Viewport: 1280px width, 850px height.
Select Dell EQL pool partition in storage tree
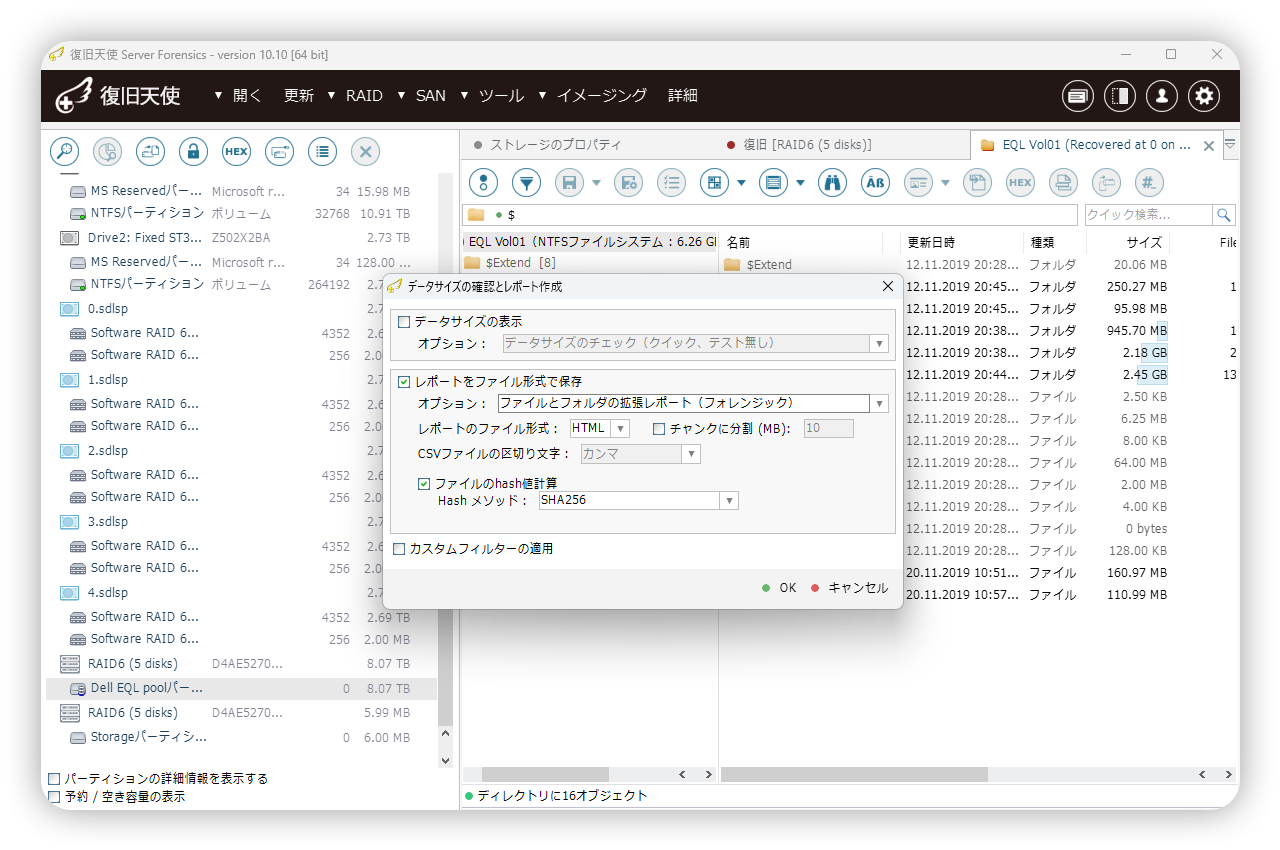click(x=241, y=689)
